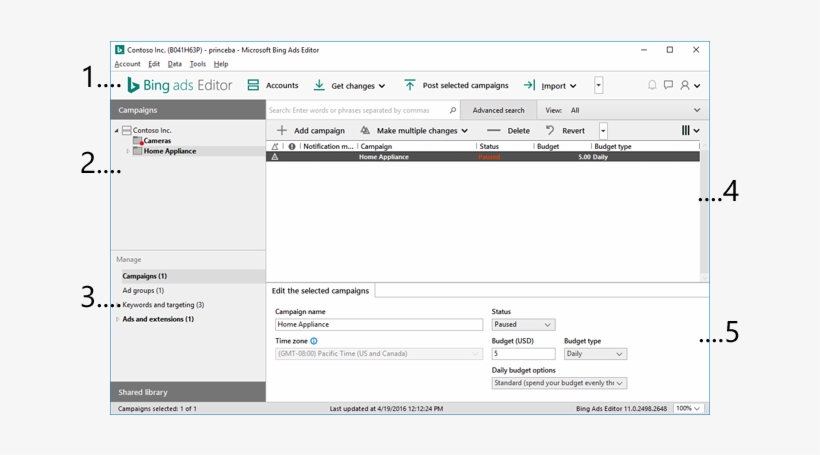The image size is (820, 455).
Task: Collapse the Contoso Inc. tree node
Action: pos(117,130)
